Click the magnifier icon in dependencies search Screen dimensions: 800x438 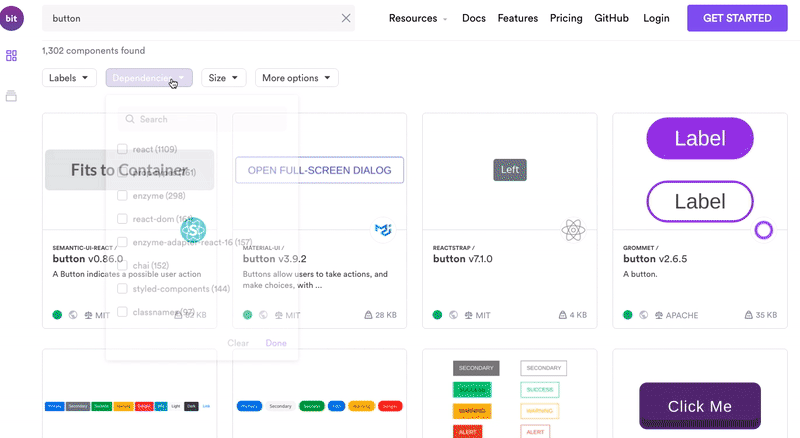[130, 119]
